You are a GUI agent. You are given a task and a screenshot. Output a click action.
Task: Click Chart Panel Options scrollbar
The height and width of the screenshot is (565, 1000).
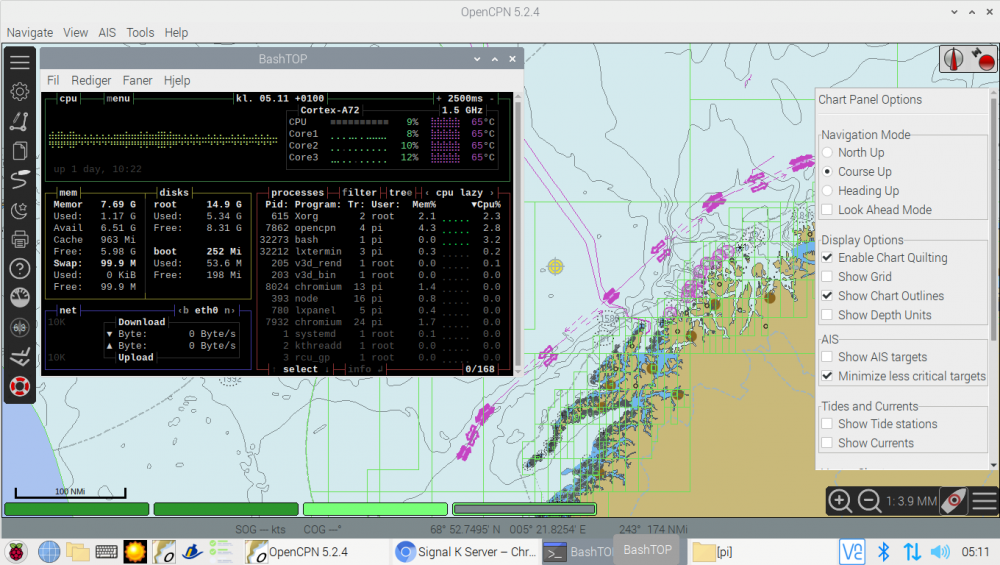(x=994, y=279)
